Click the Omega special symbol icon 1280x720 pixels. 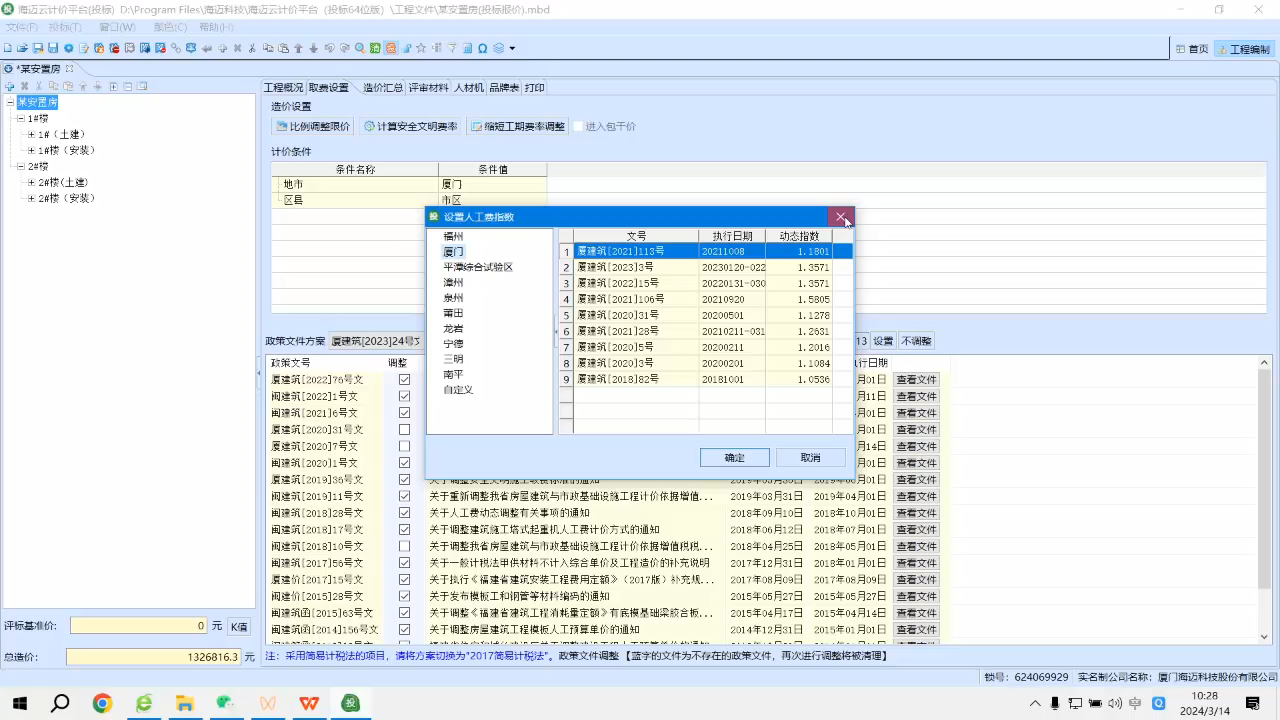483,48
